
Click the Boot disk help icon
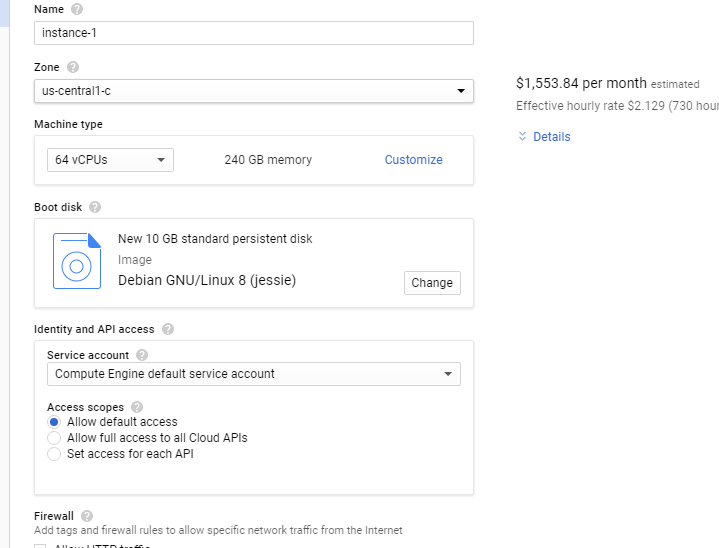coord(95,207)
